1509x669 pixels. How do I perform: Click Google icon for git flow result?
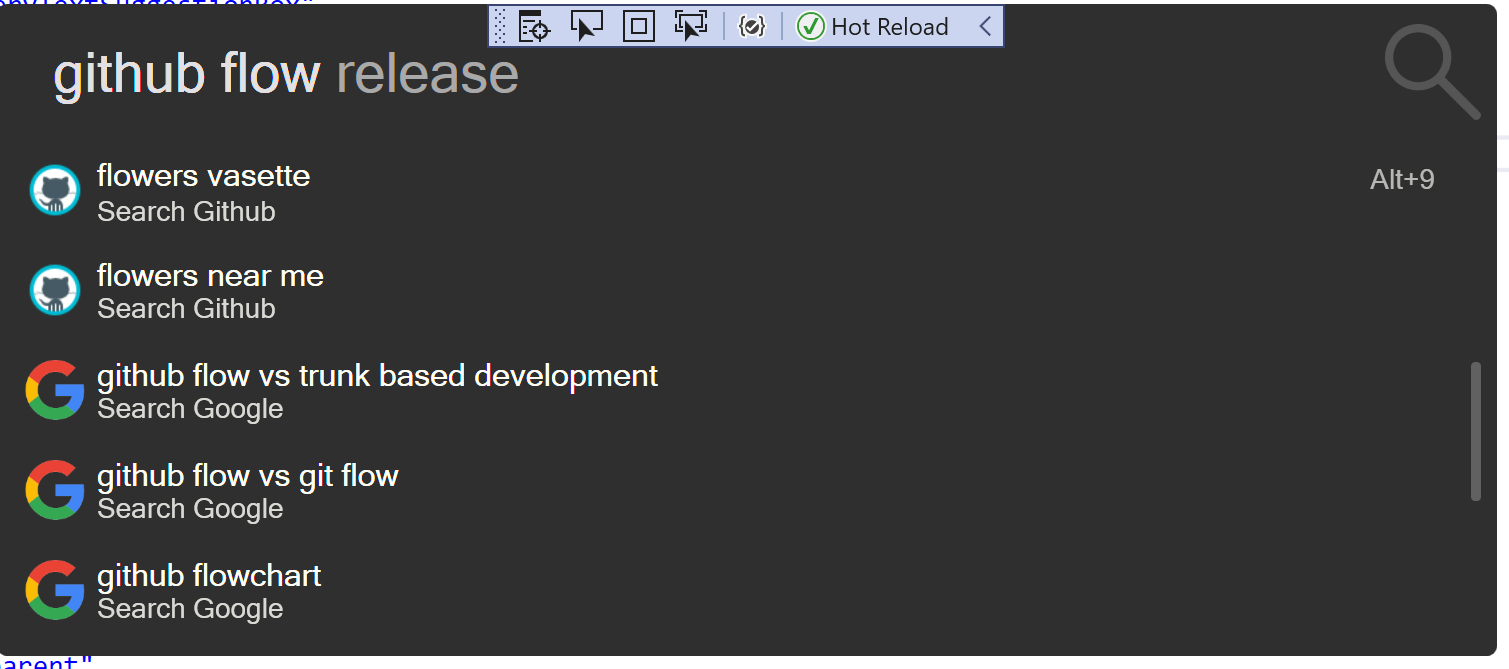click(55, 490)
